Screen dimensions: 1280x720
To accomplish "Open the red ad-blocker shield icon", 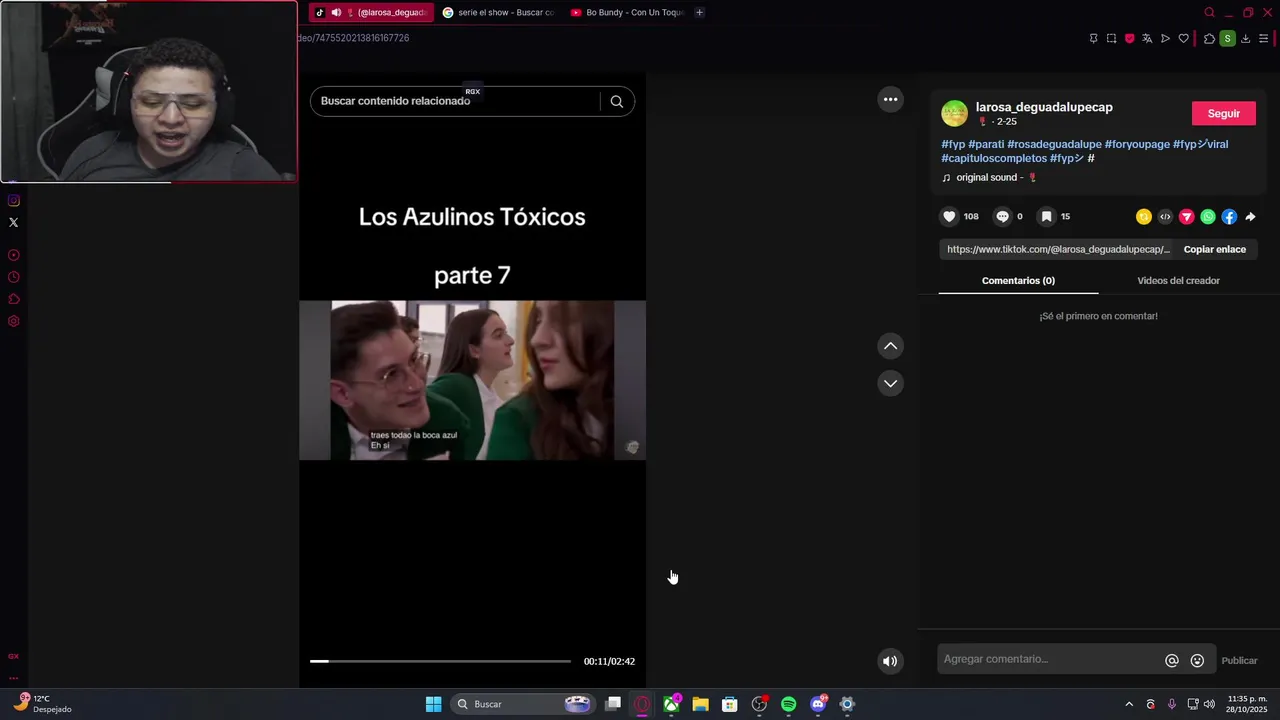I will point(1130,39).
